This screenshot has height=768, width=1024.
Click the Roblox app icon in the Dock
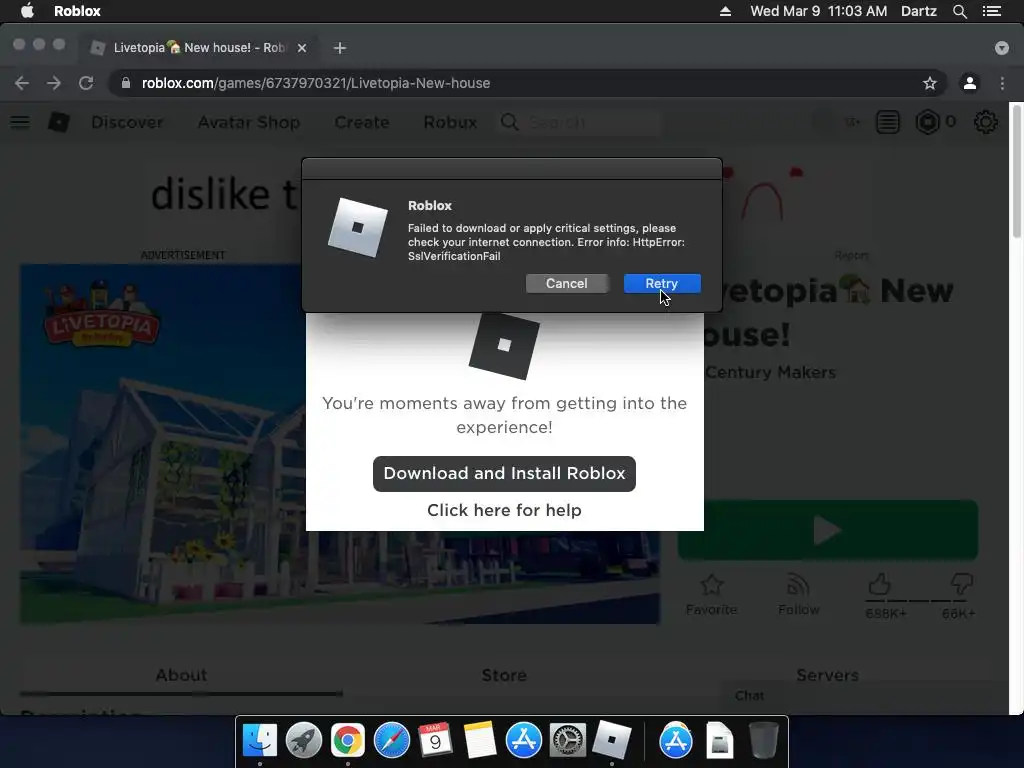611,741
